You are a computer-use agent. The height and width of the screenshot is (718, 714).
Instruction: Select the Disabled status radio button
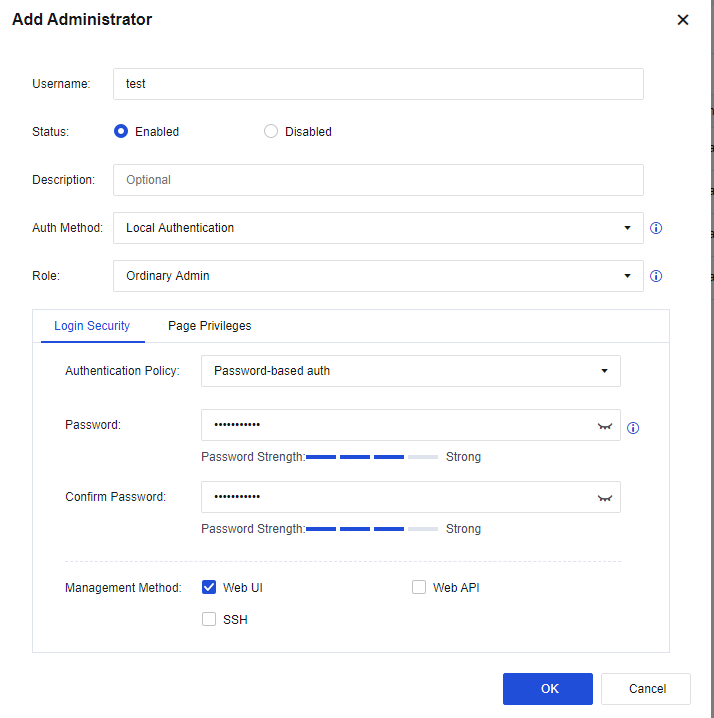[271, 131]
